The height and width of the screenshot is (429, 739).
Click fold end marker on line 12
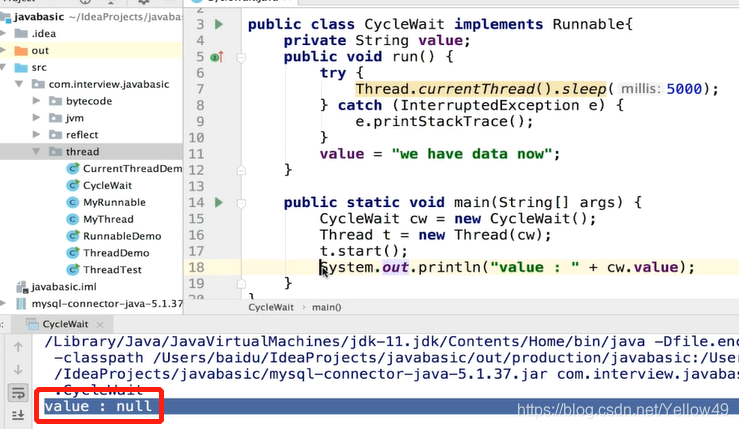[241, 170]
